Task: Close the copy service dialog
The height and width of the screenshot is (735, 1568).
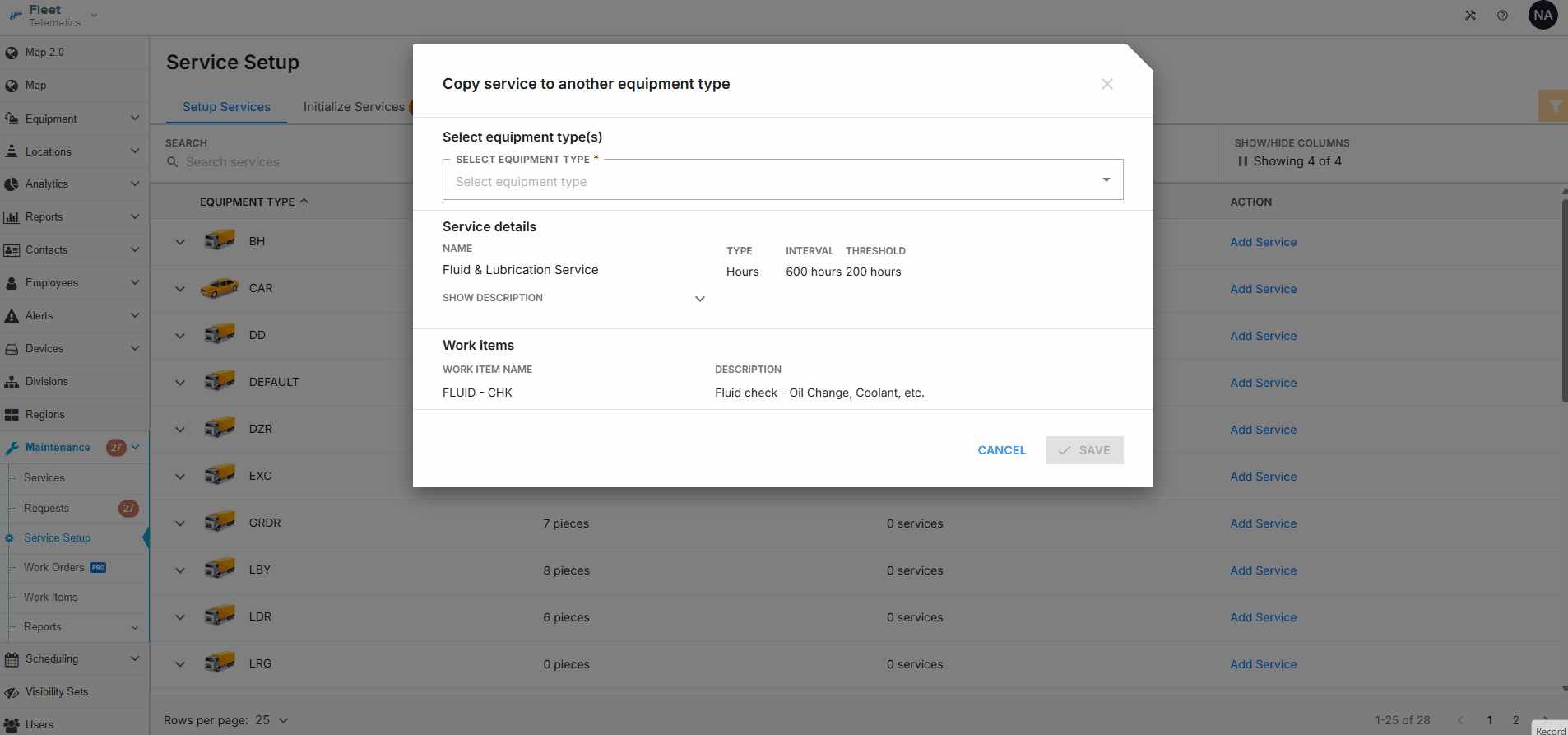Action: click(x=1107, y=84)
